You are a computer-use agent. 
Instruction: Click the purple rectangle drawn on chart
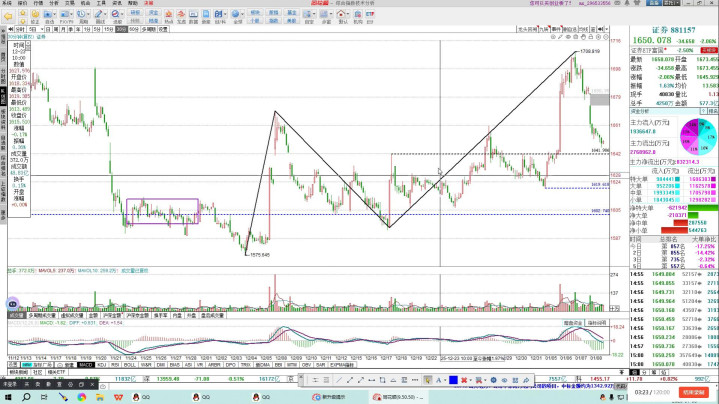coord(161,199)
